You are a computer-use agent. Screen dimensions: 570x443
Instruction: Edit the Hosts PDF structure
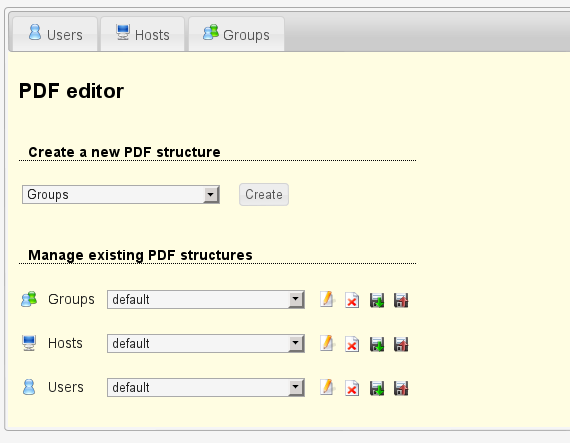point(328,344)
